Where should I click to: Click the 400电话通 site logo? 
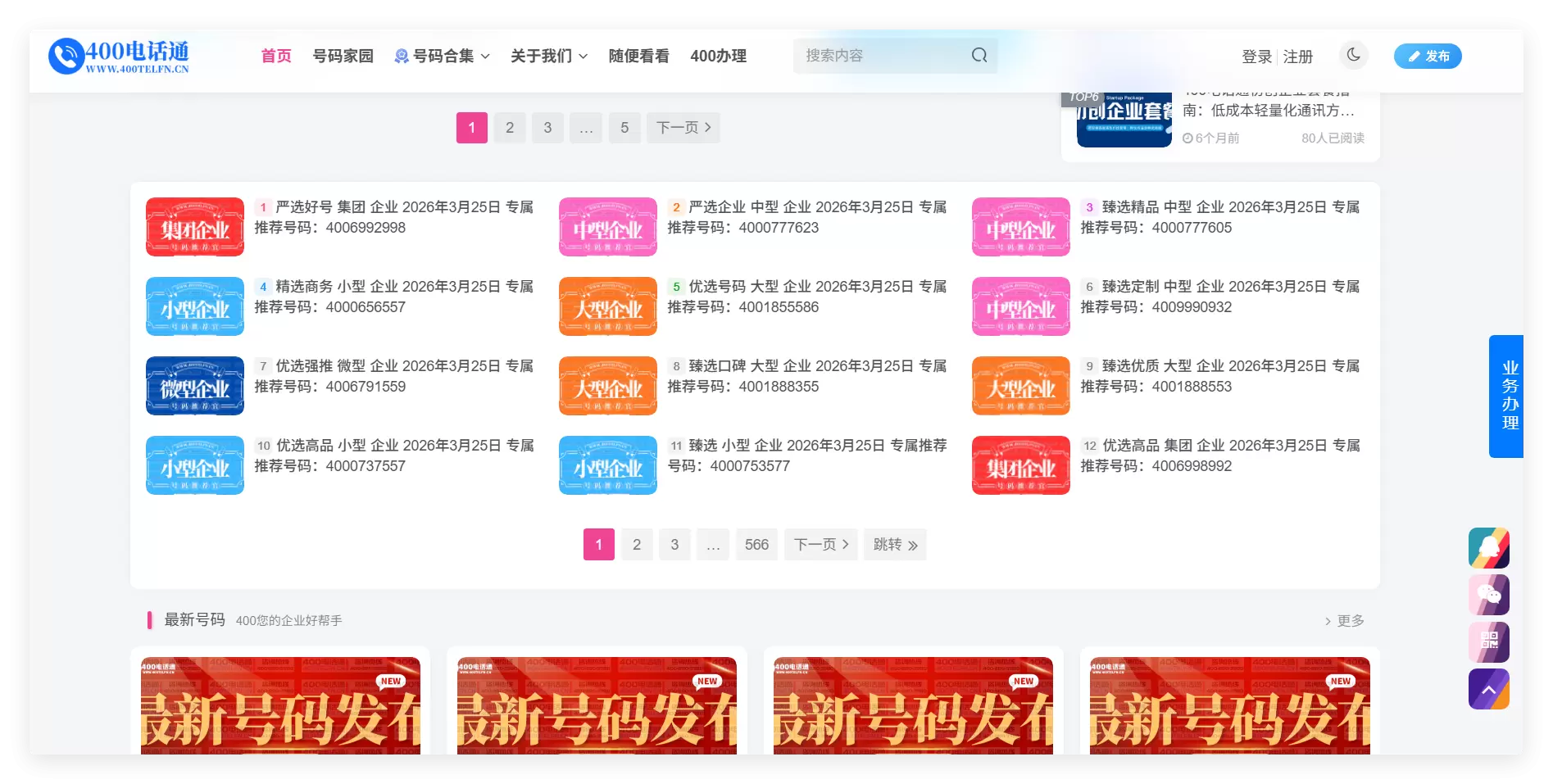tap(119, 56)
